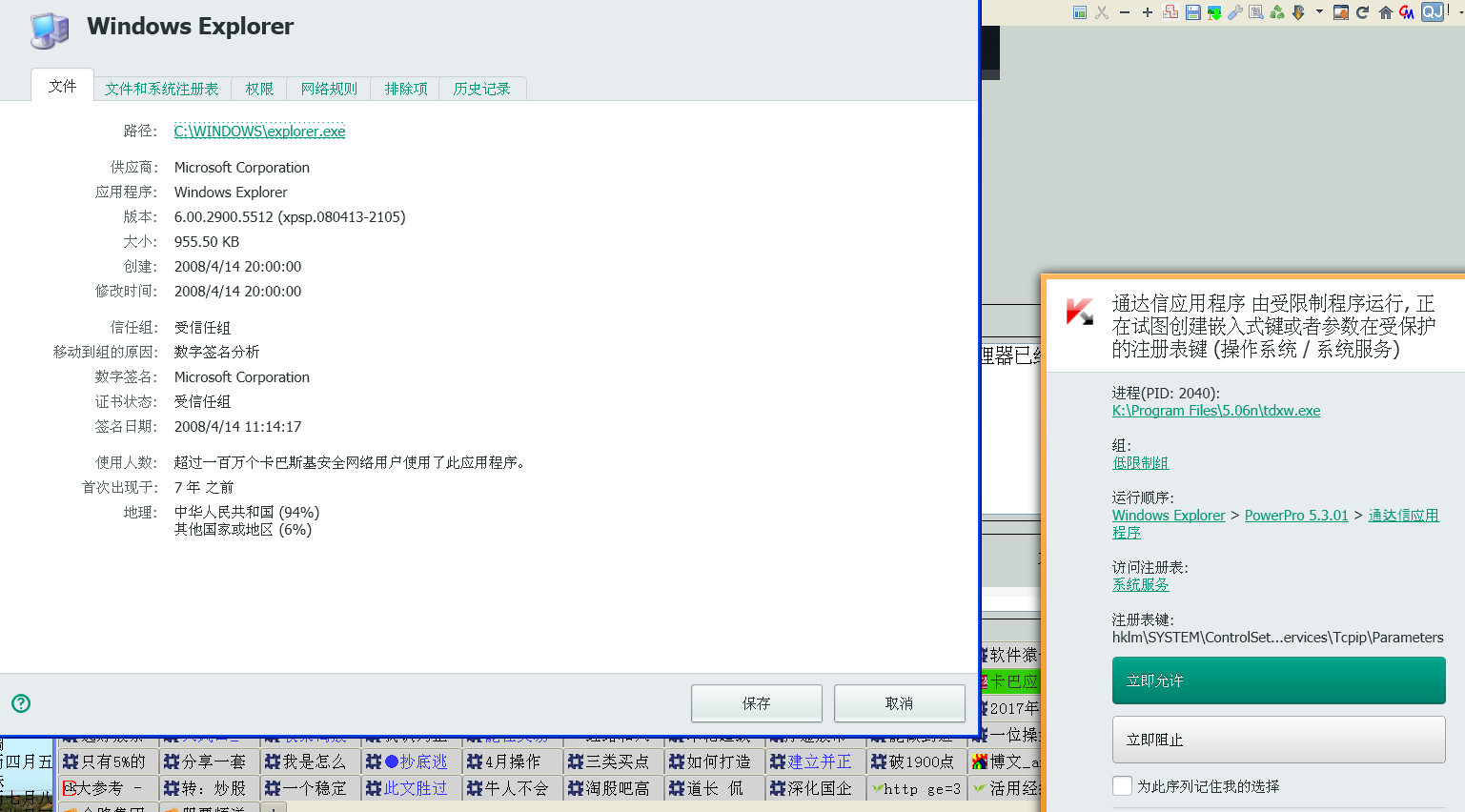This screenshot has width=1465, height=812.
Task: Open the 排除项 tab
Action: [406, 89]
